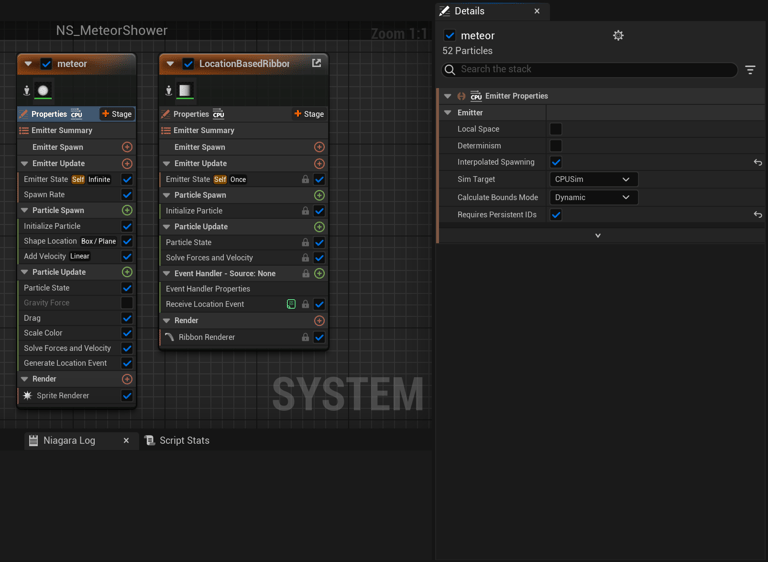Add module to meteor Particle Spawn
The width and height of the screenshot is (768, 562).
pyautogui.click(x=127, y=210)
